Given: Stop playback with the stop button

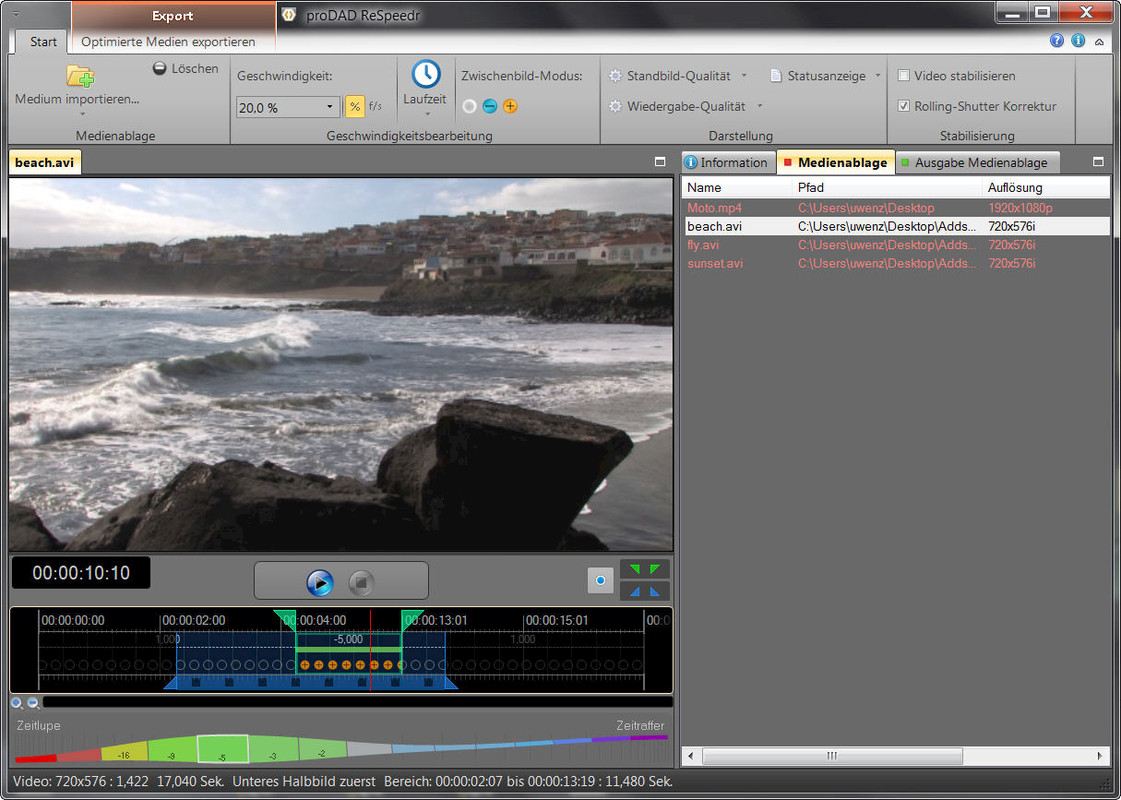Looking at the screenshot, I should tap(361, 582).
